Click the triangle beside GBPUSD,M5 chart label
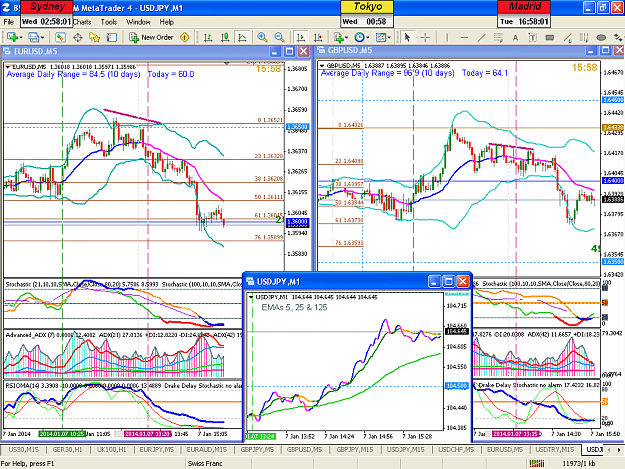Screen dimensions: 625x469 322,65
